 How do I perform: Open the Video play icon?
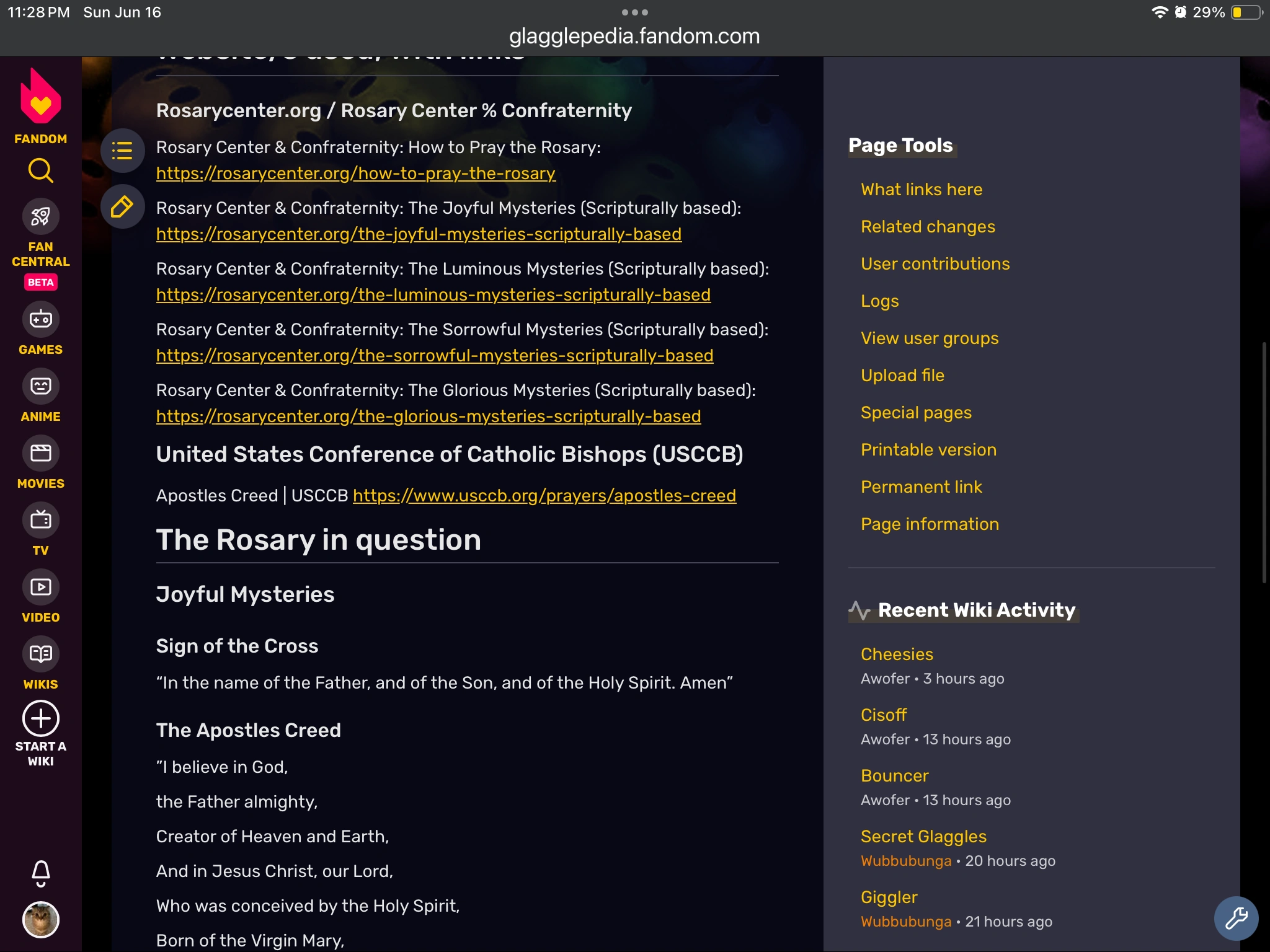(x=41, y=587)
